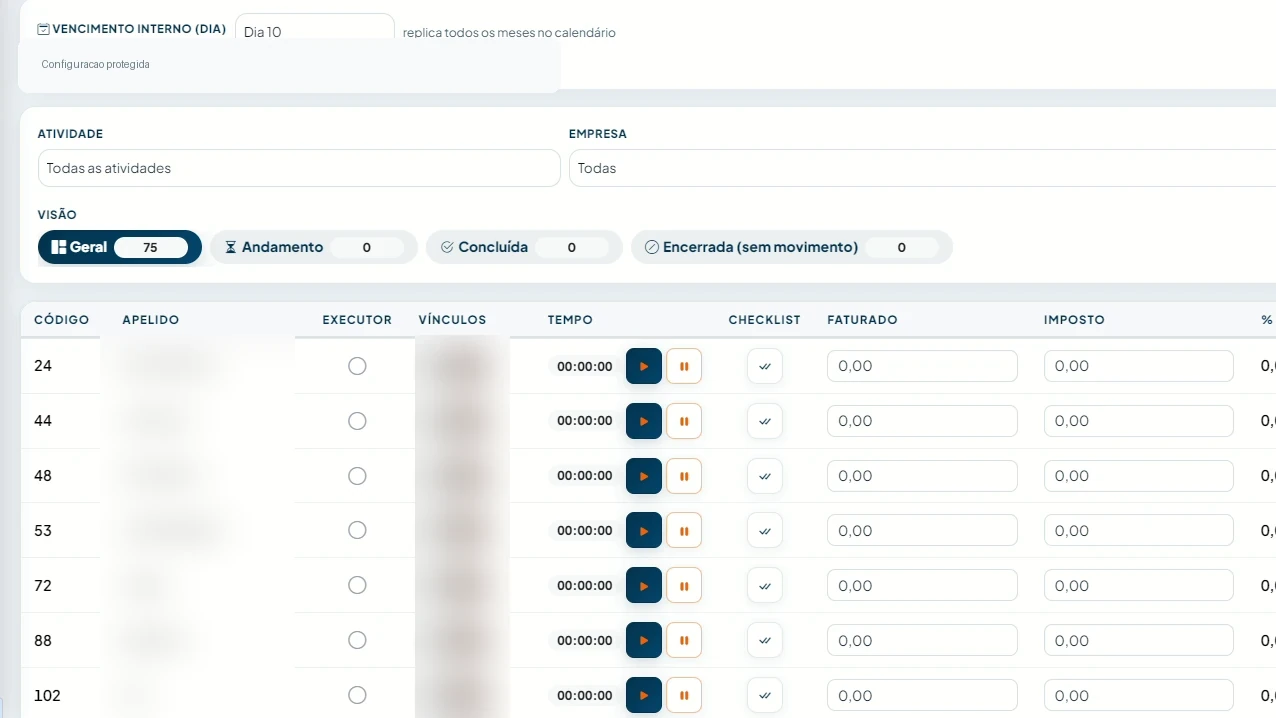Screen dimensions: 1276x718
Task: Start the timer for row 44
Action: tap(644, 421)
